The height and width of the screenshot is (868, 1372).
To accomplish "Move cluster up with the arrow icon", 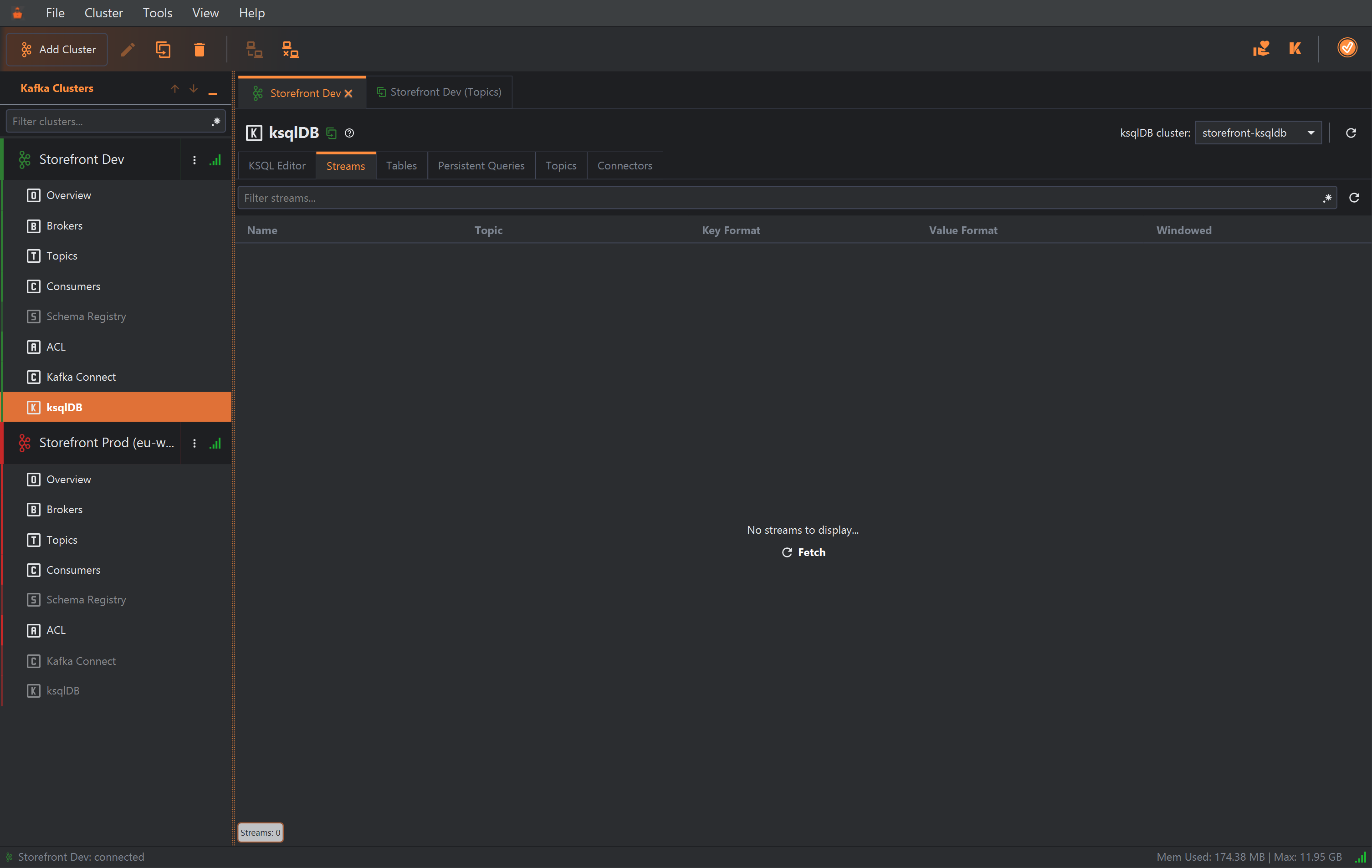I will 175,88.
